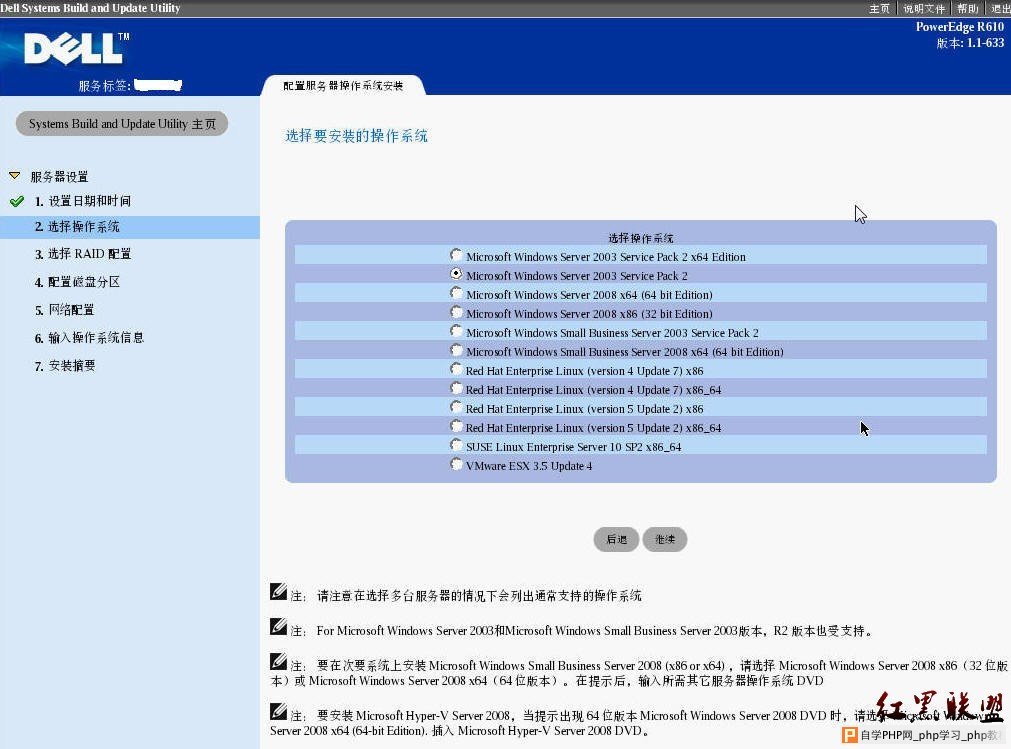Click the 服务标签 label
Image resolution: width=1011 pixels, height=749 pixels.
105,86
